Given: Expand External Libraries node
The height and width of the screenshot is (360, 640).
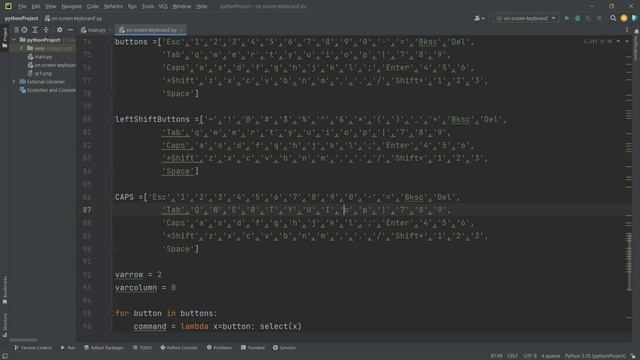Looking at the screenshot, I should pyautogui.click(x=14, y=82).
